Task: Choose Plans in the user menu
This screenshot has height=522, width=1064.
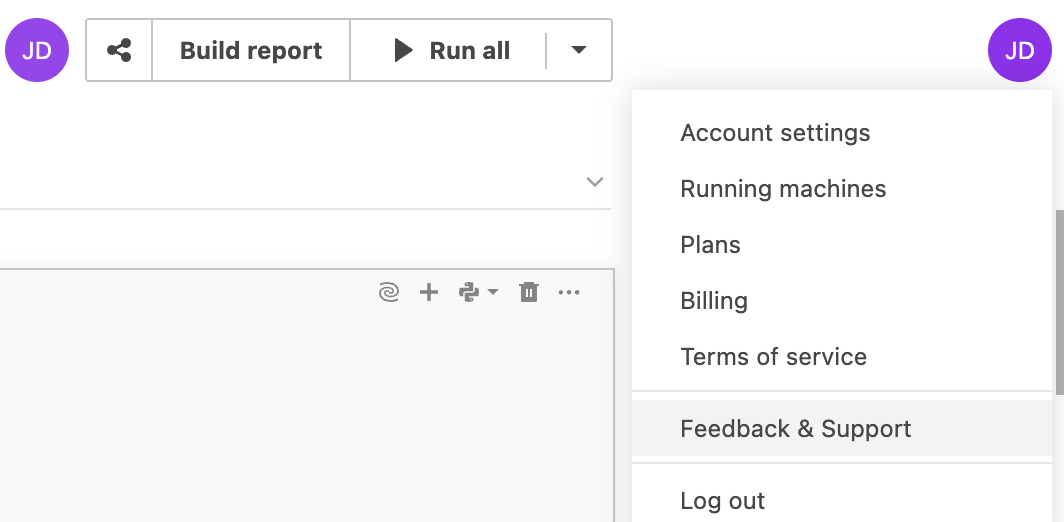Action: point(710,245)
